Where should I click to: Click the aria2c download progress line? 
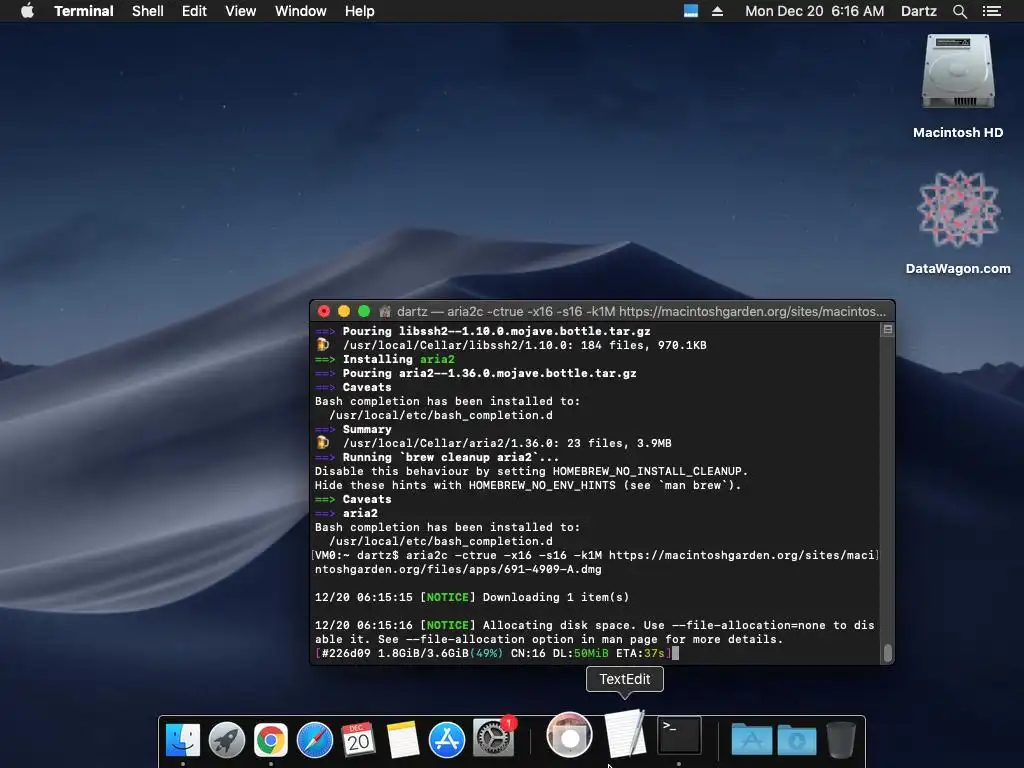[493, 653]
